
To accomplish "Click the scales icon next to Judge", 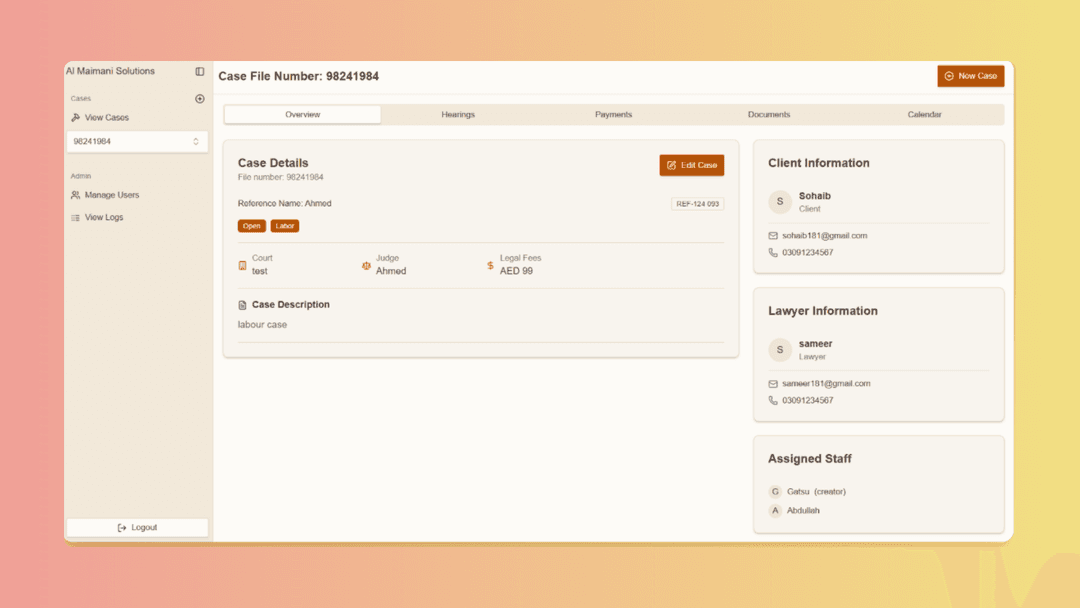I will click(x=365, y=266).
